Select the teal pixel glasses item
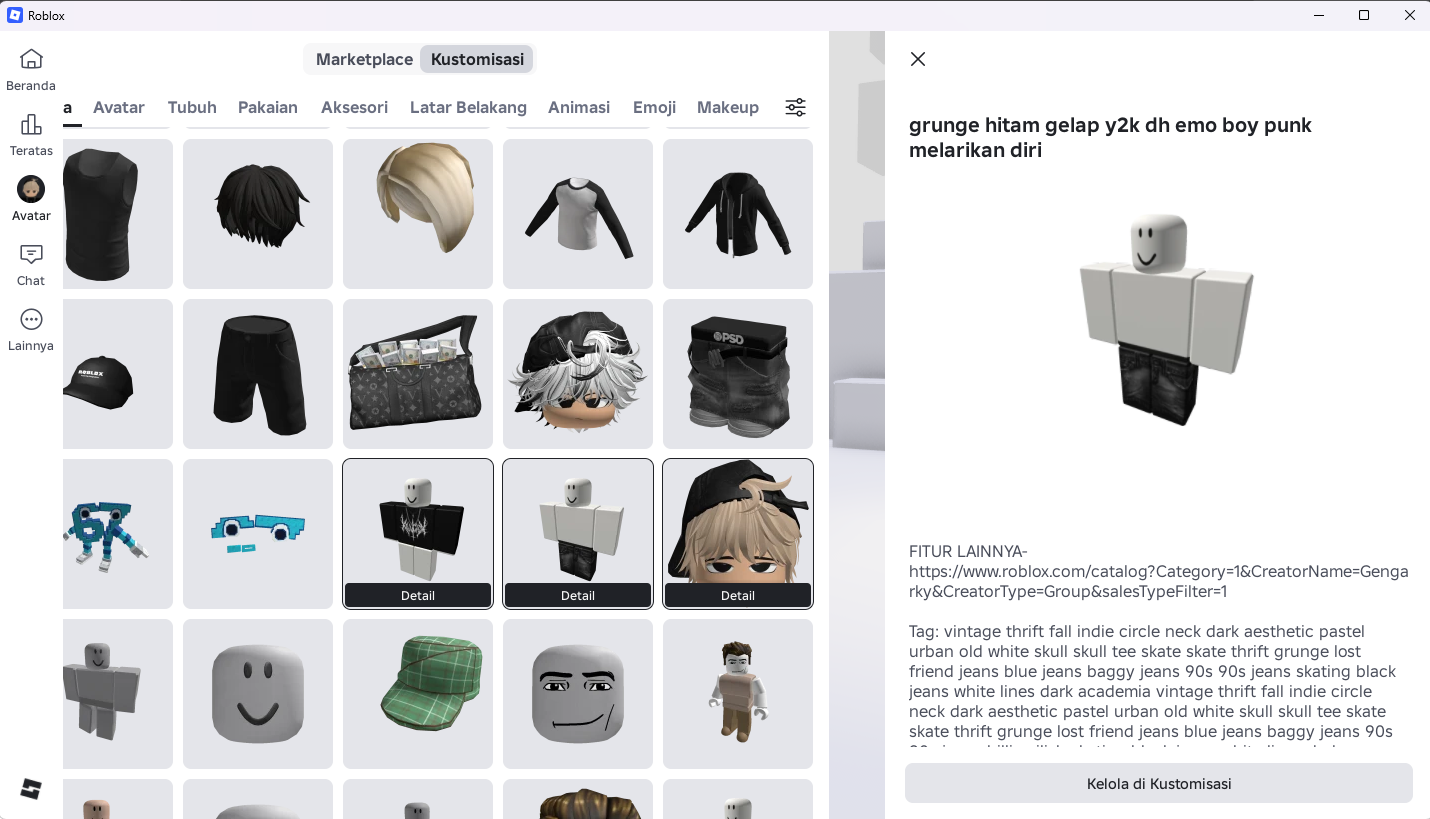 tap(258, 534)
